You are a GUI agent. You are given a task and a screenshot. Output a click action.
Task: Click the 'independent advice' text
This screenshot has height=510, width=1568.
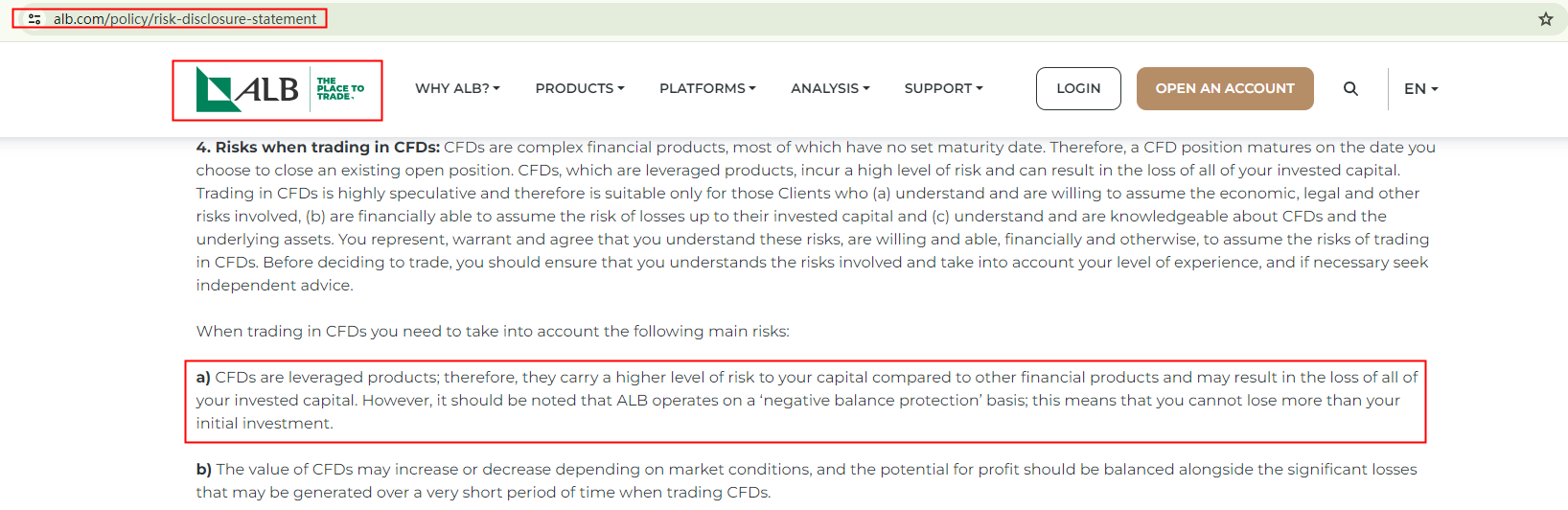(274, 286)
